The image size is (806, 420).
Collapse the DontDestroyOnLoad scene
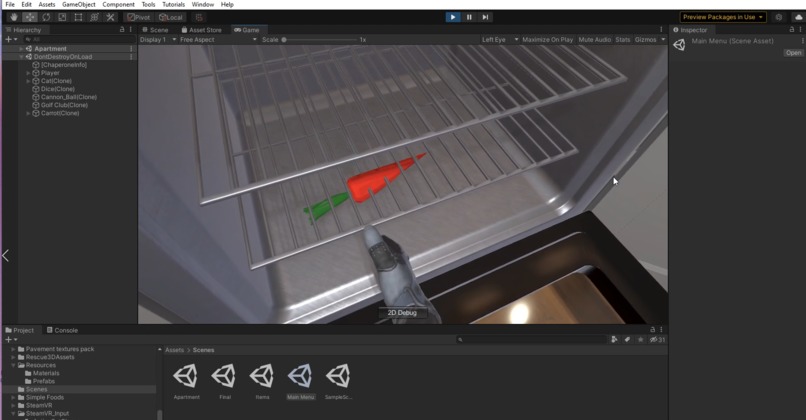[x=21, y=57]
